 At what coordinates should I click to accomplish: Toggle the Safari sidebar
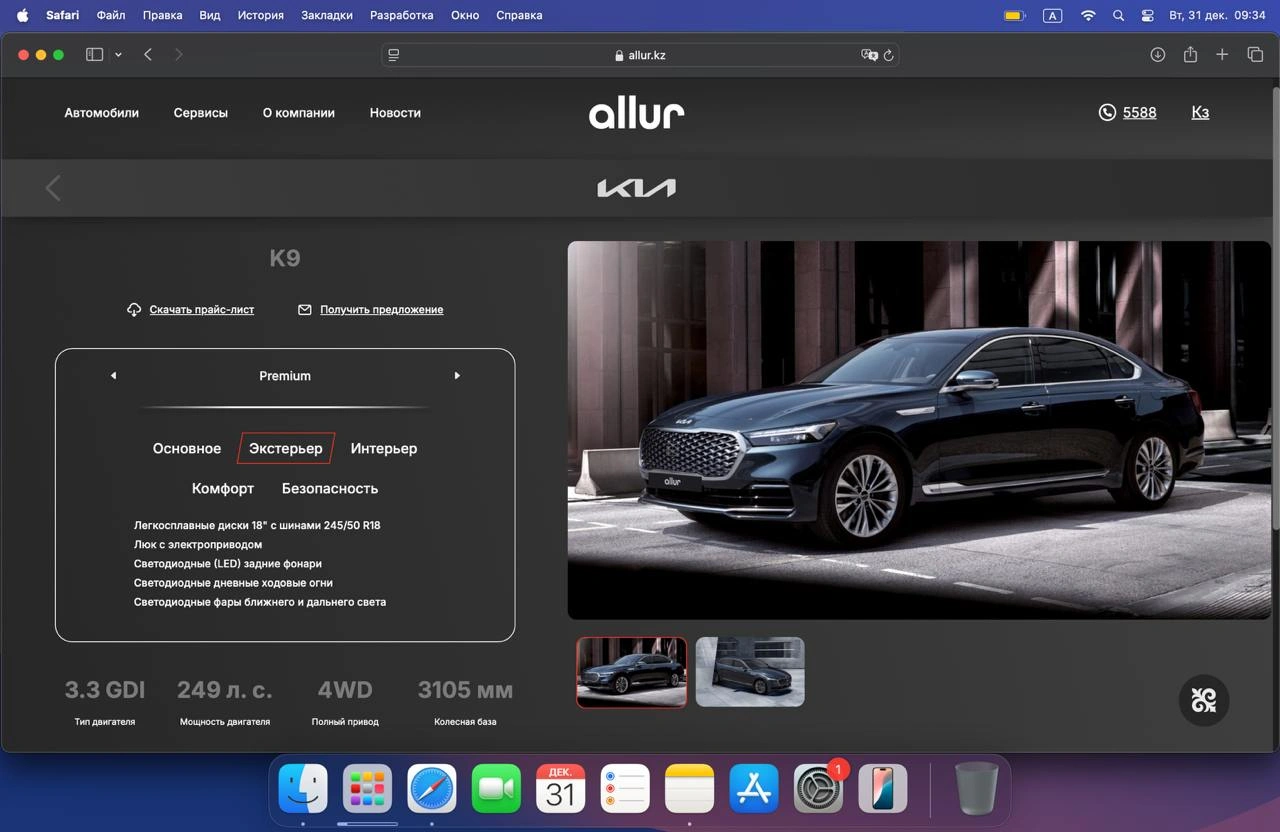click(95, 55)
